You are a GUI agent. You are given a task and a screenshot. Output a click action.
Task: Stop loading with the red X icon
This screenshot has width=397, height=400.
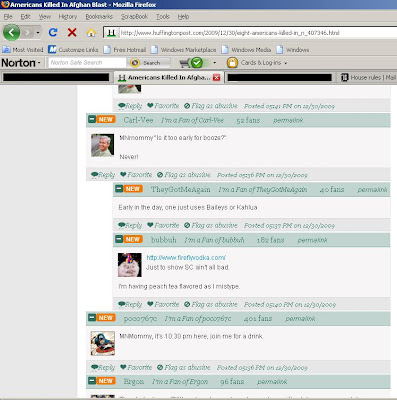click(72, 32)
